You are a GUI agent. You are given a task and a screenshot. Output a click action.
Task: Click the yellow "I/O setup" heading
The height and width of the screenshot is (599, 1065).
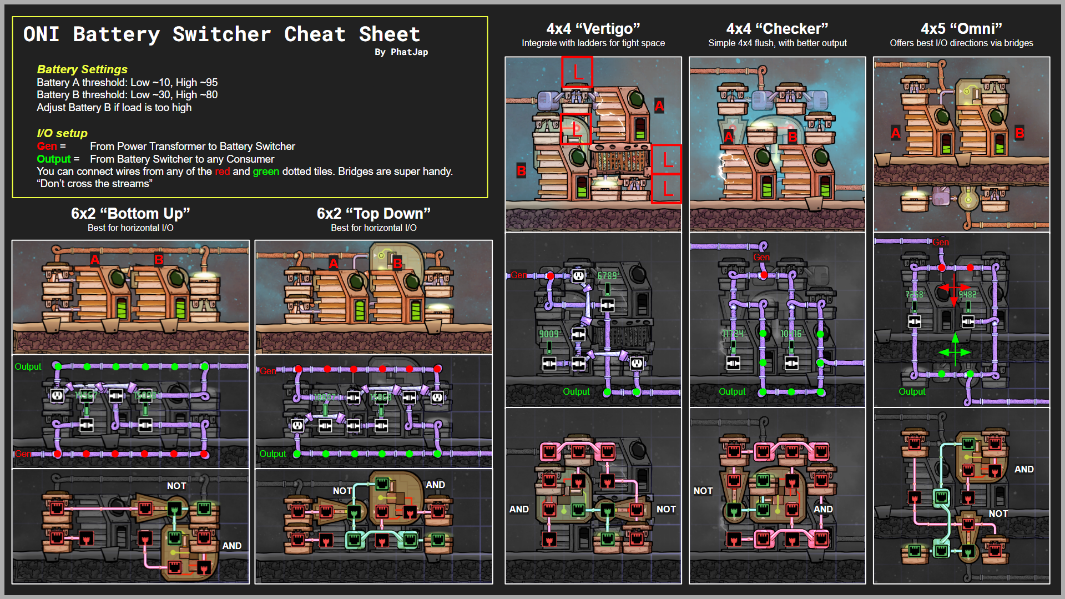click(62, 133)
